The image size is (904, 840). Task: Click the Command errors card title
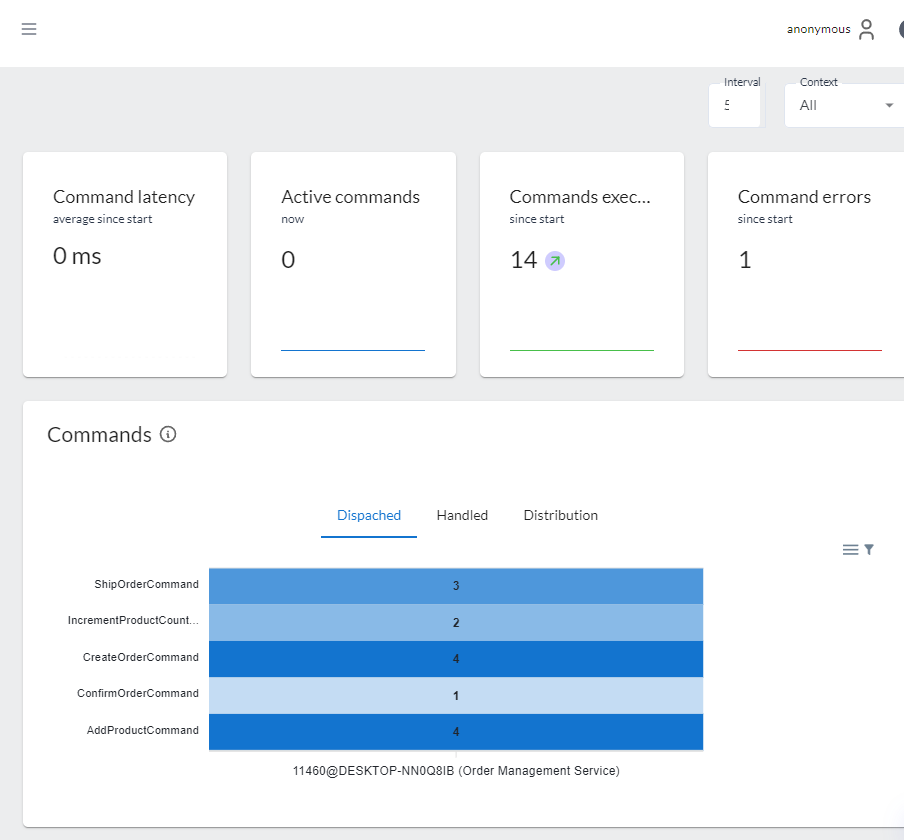[x=804, y=197]
